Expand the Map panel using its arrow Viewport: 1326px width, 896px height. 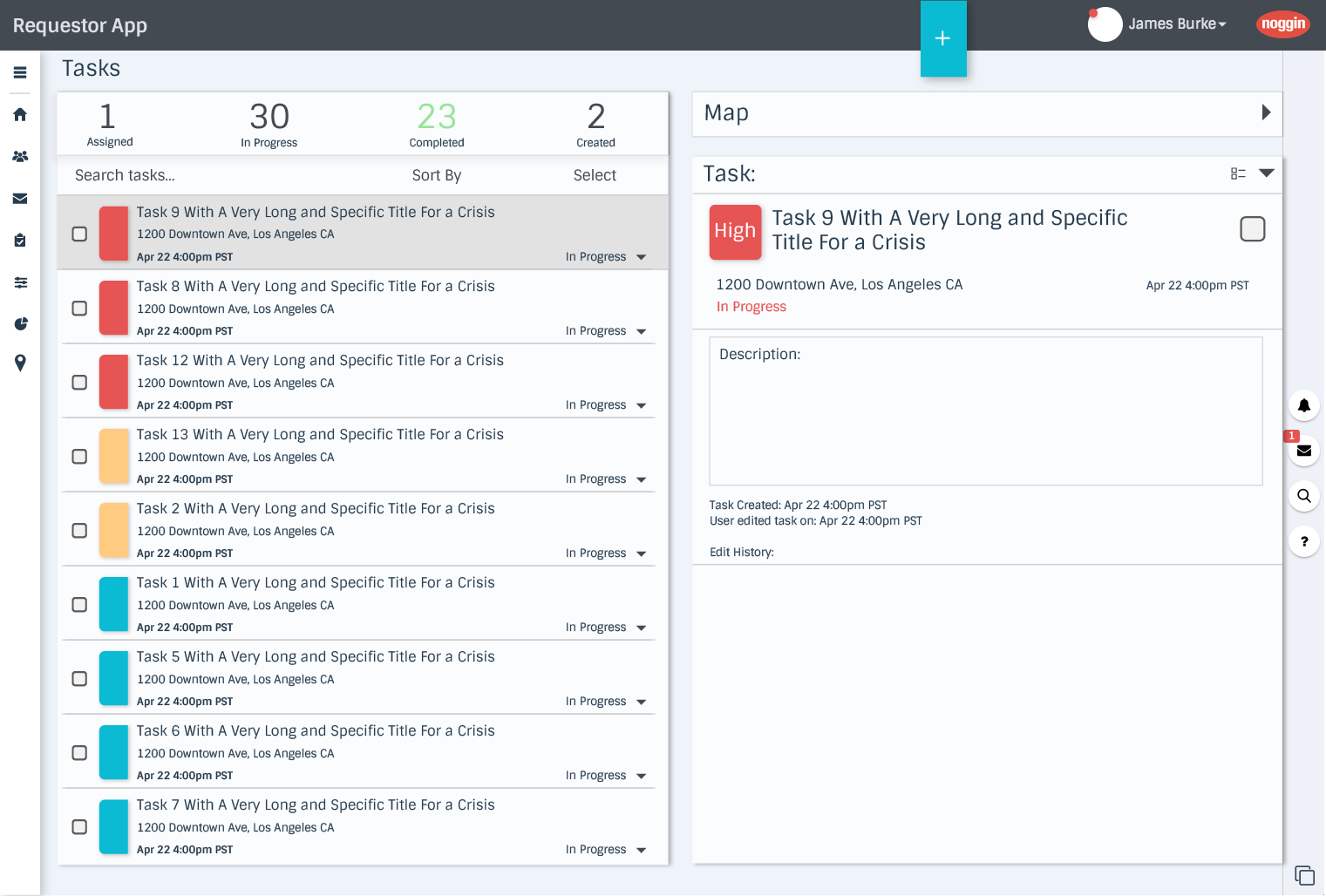tap(1267, 112)
